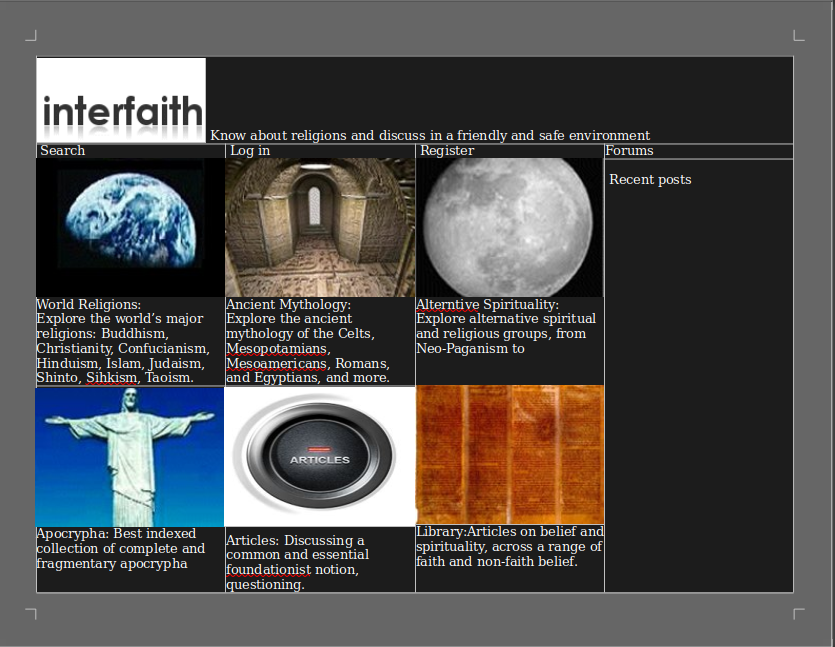Click the Log in navigation item
835x647 pixels.
pos(250,151)
